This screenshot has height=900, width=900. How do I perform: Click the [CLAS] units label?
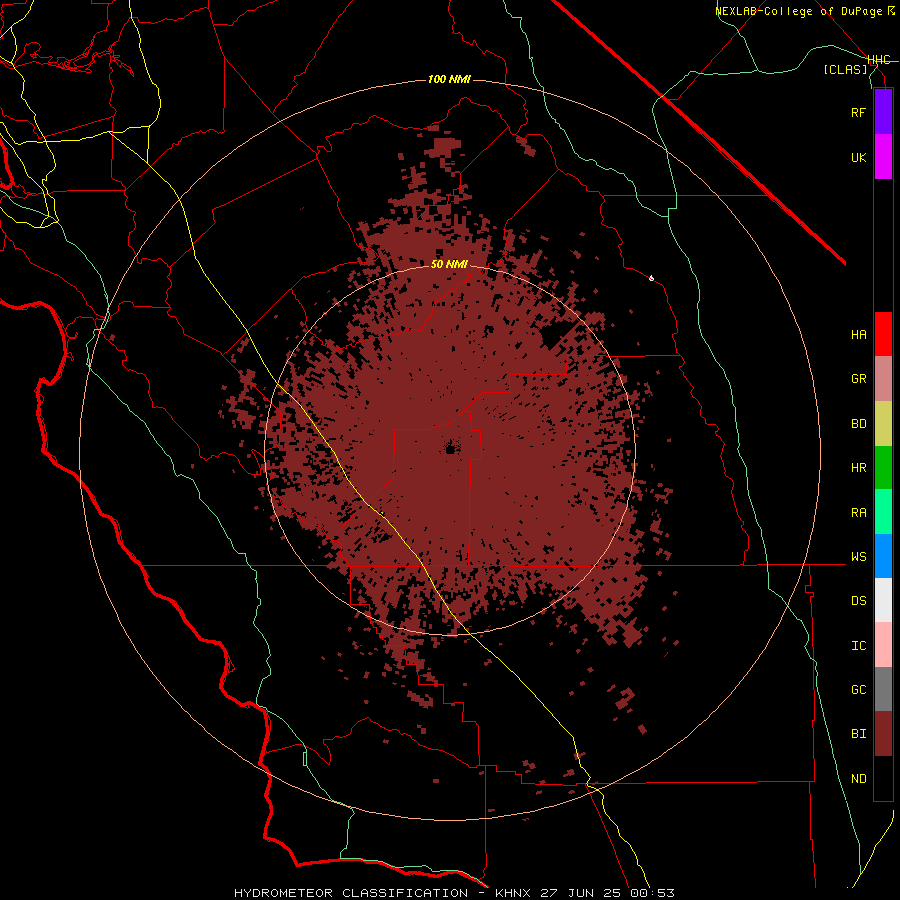845,69
